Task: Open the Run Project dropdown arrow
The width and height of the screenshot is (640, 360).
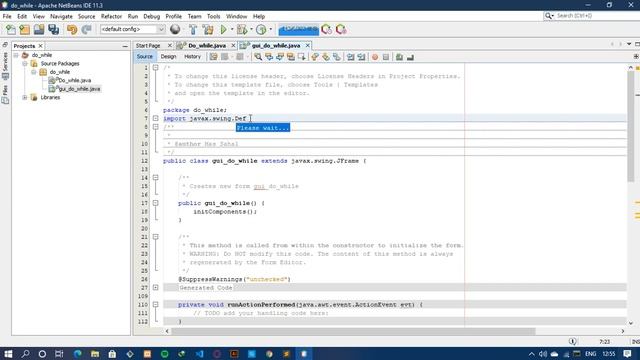Action: [232, 29]
